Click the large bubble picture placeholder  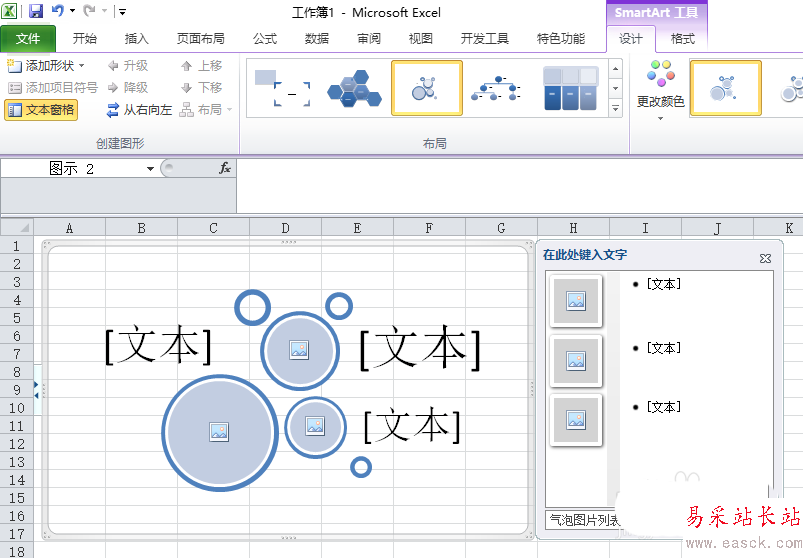(219, 432)
